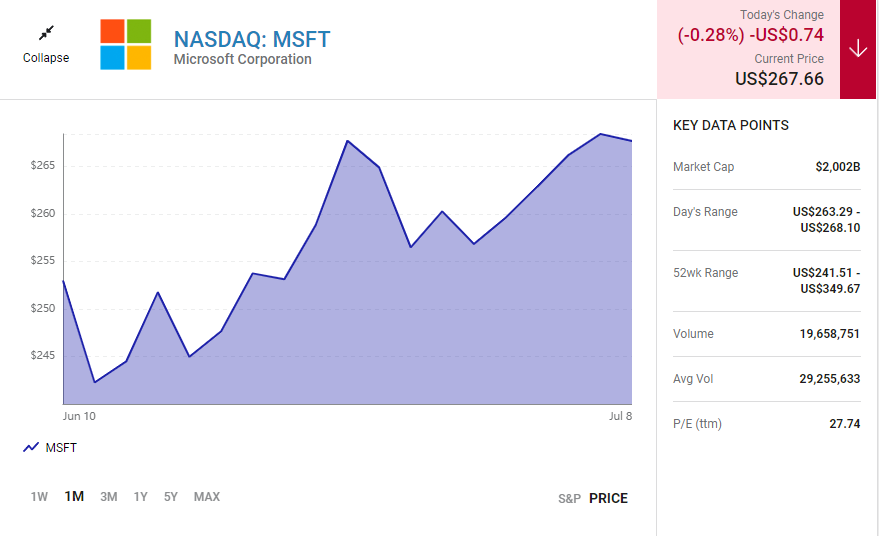
Task: Click the Market Cap value $2,002B
Action: [837, 167]
